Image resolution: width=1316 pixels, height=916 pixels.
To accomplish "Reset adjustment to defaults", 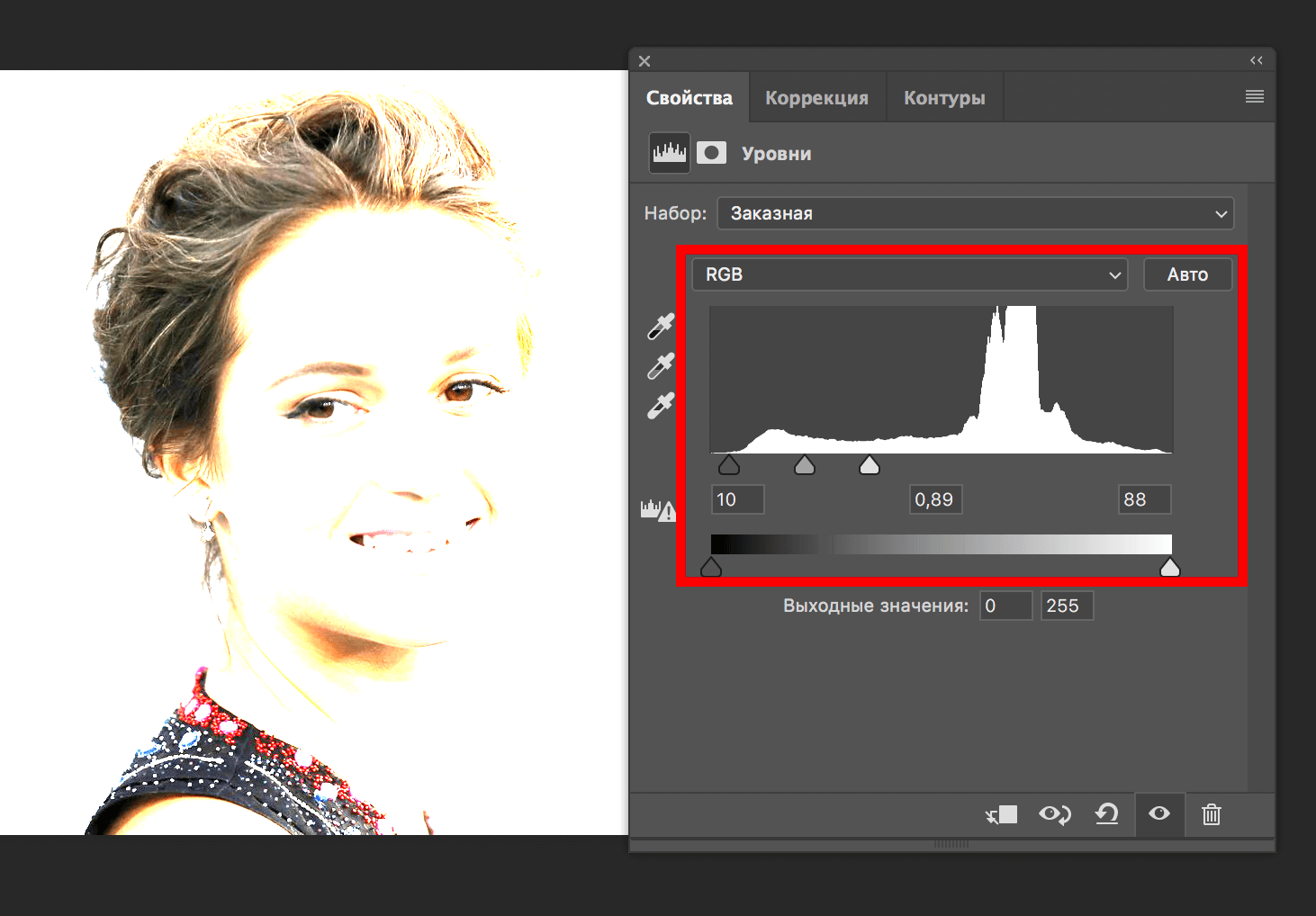I will pos(1106,814).
